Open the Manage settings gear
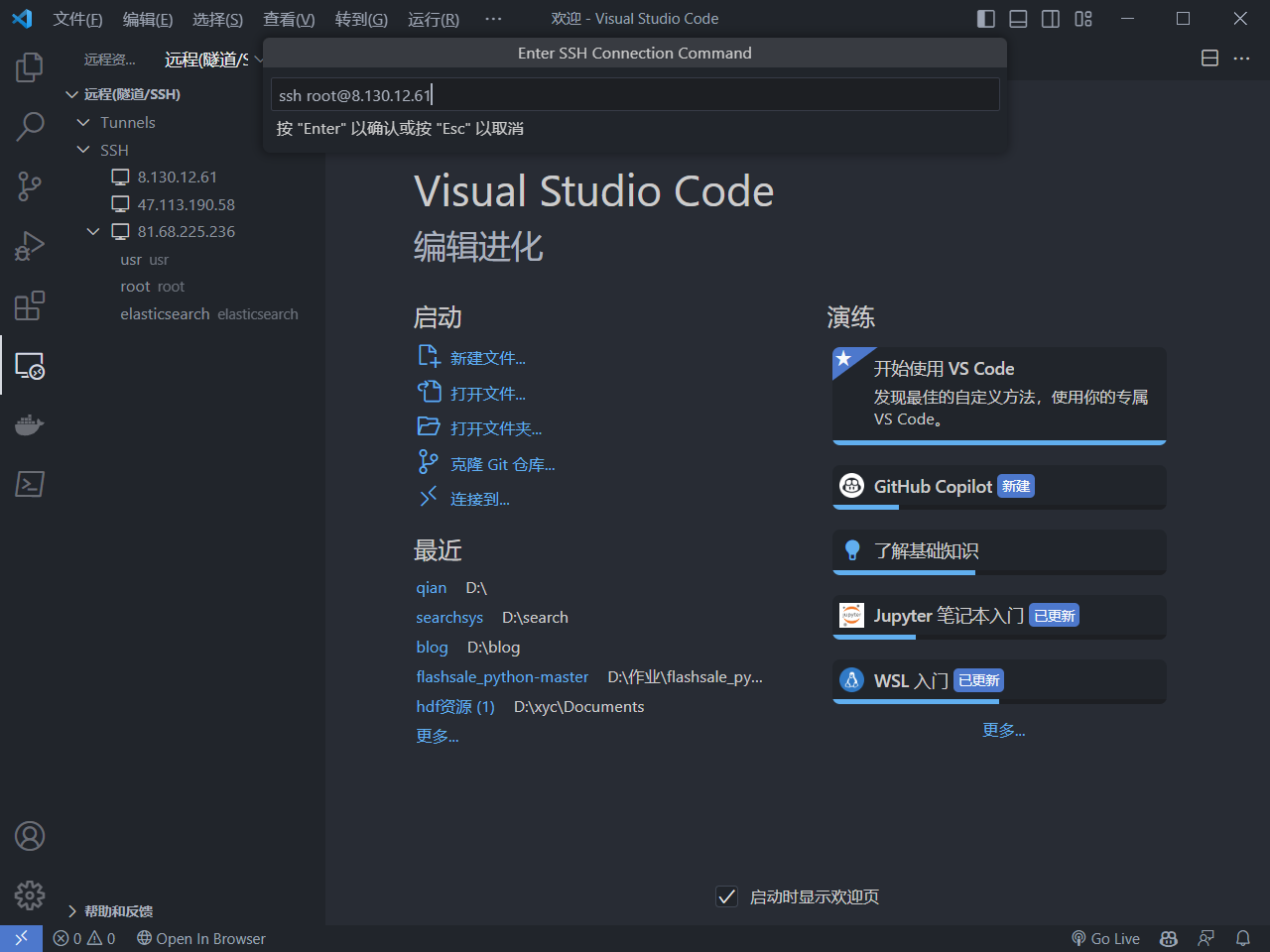 tap(30, 895)
